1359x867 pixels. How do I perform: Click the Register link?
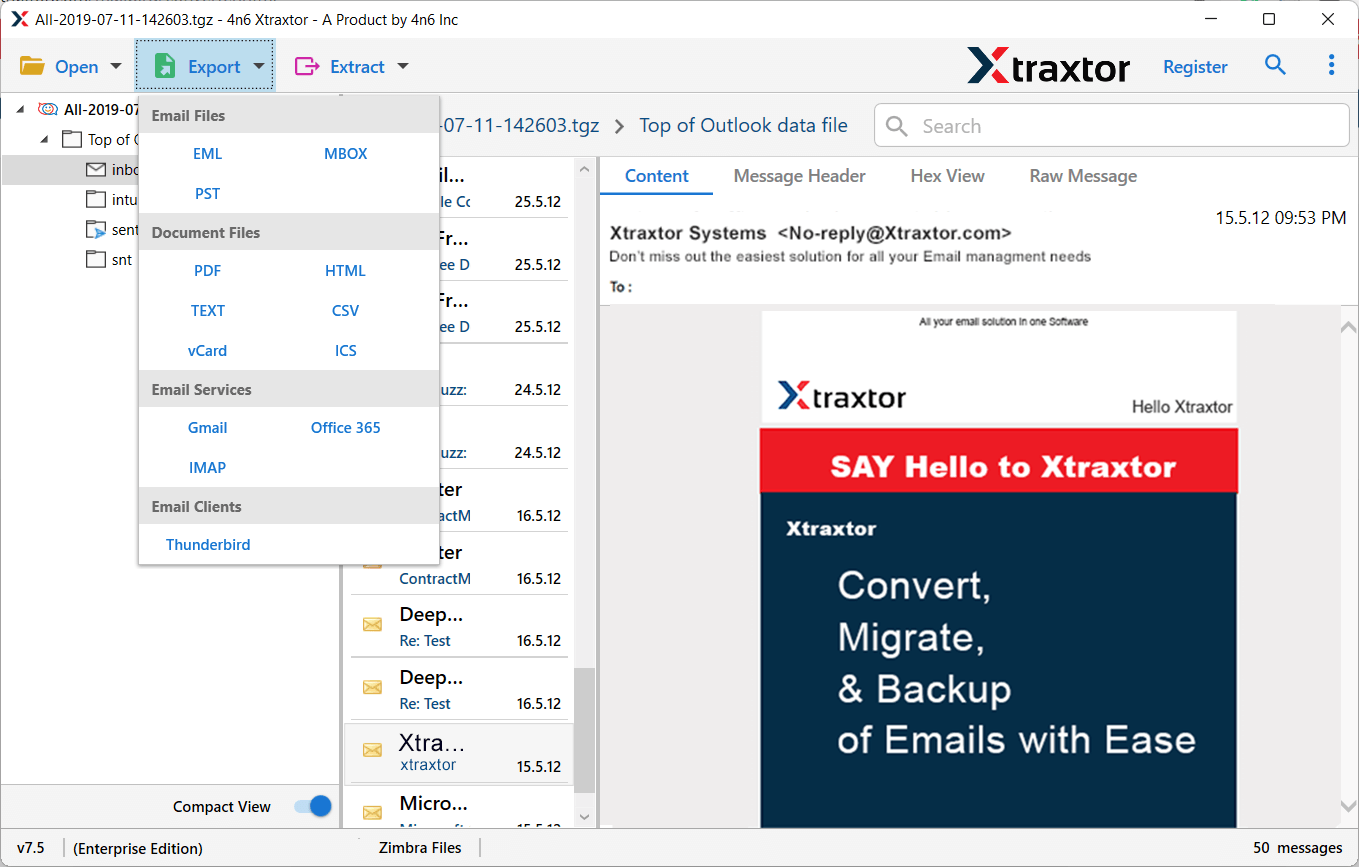pyautogui.click(x=1195, y=67)
